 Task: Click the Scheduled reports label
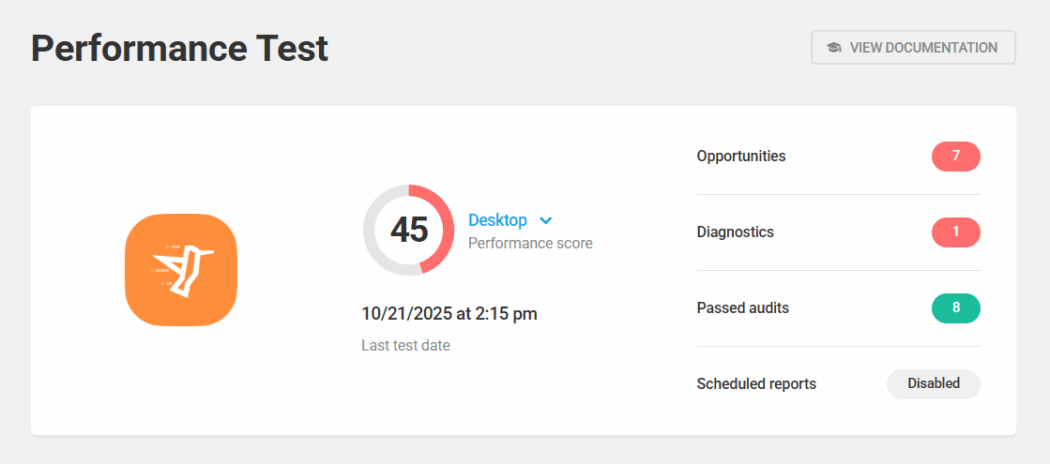tap(756, 384)
